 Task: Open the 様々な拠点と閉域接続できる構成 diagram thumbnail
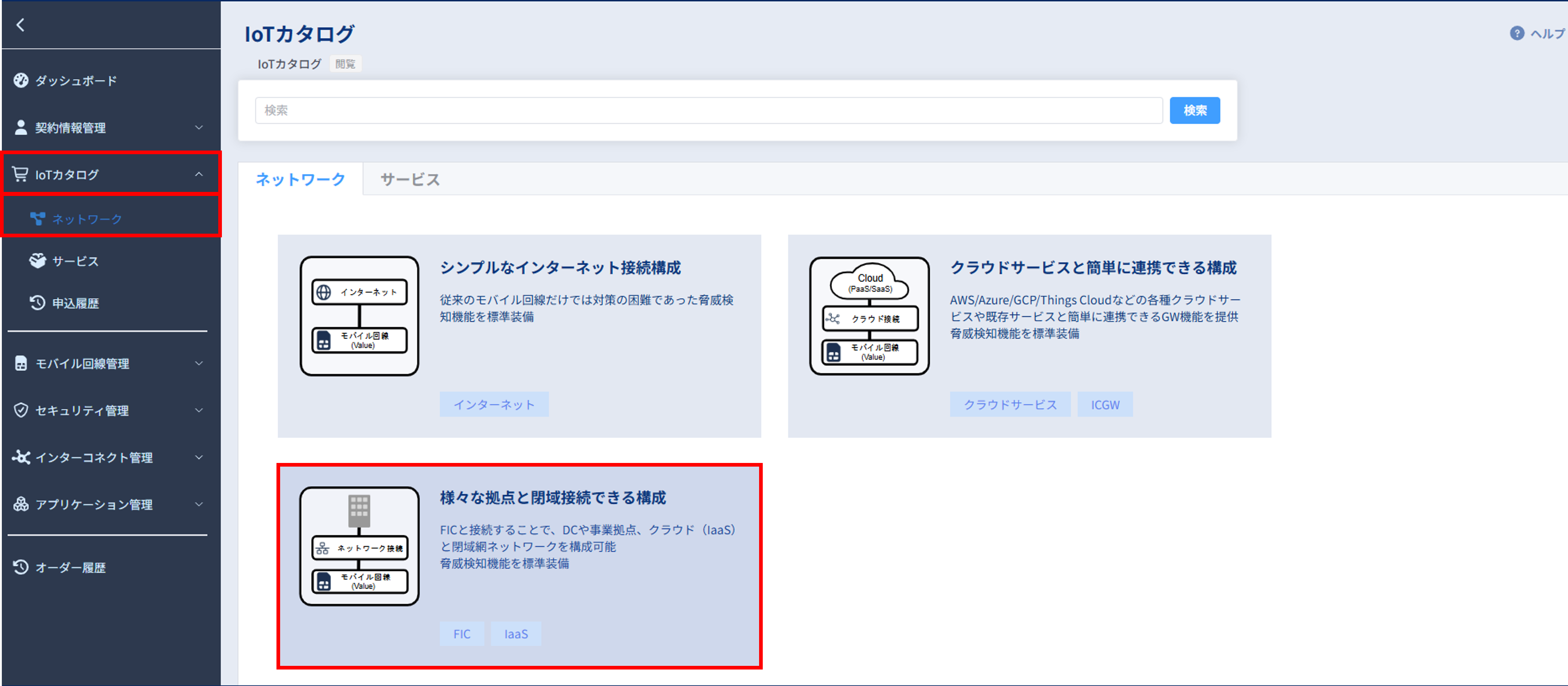tap(359, 546)
